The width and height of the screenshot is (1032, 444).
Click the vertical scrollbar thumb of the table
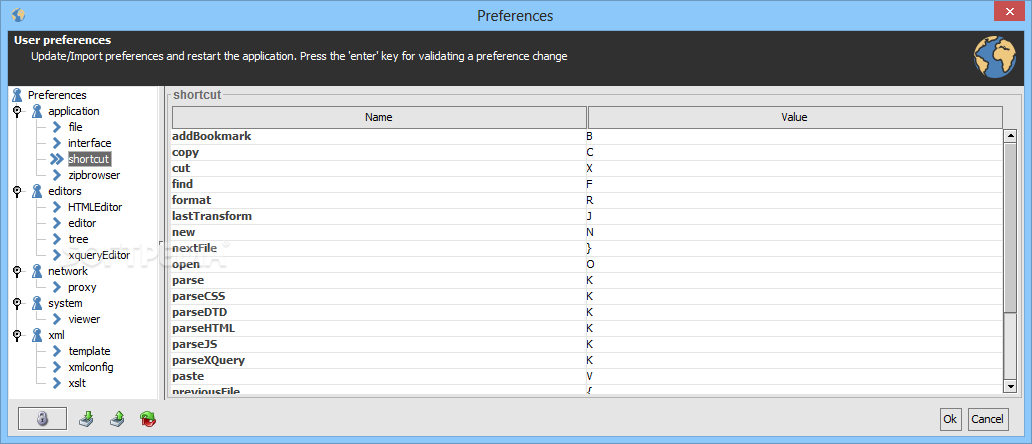coord(1010,228)
